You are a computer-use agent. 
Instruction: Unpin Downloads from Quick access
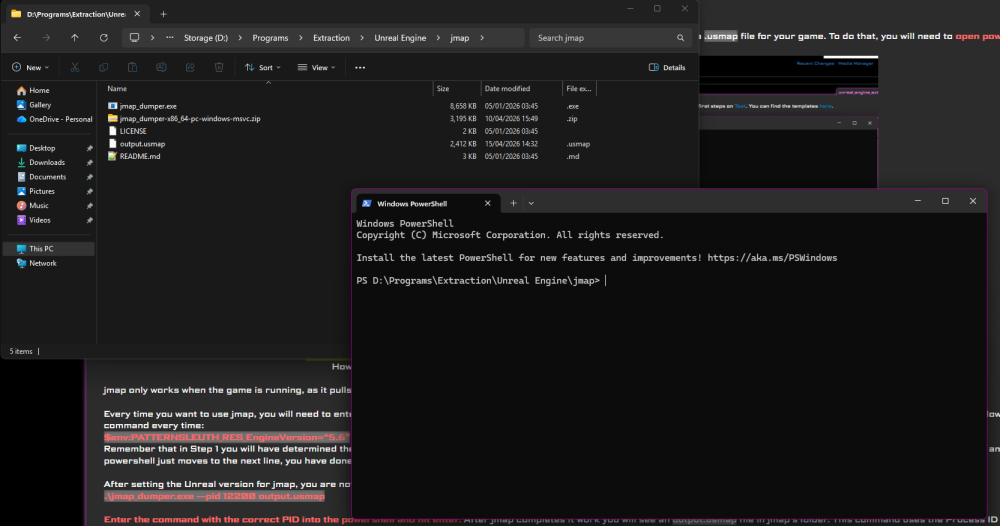[x=89, y=162]
